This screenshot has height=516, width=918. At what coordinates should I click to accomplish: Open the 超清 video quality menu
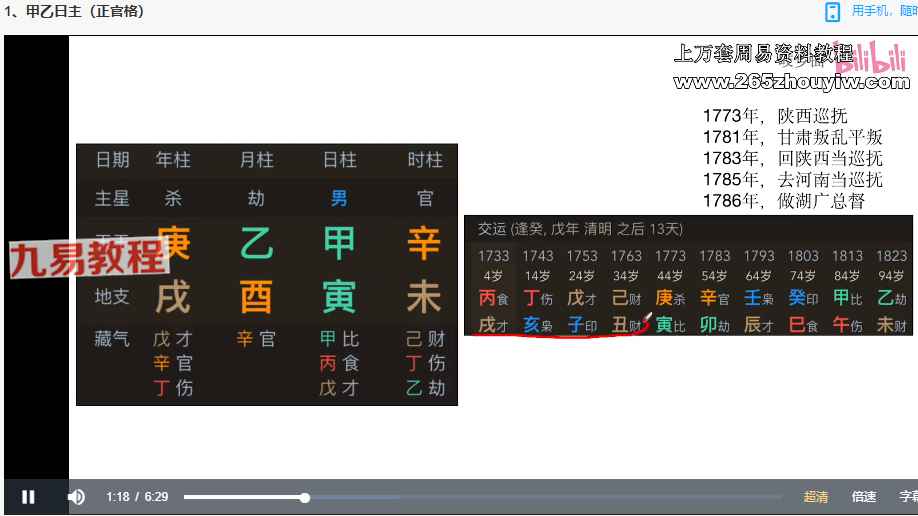coord(816,497)
